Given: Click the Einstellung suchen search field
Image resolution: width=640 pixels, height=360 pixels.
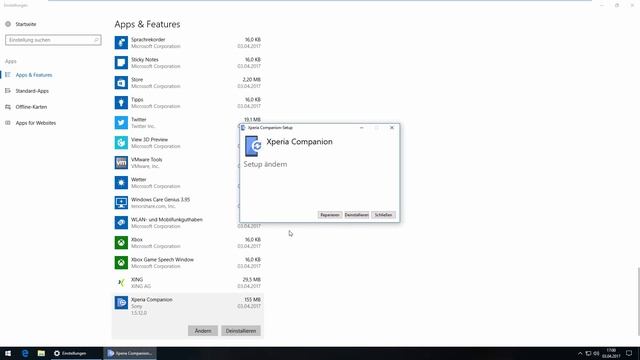Looking at the screenshot, I should 53,40.
